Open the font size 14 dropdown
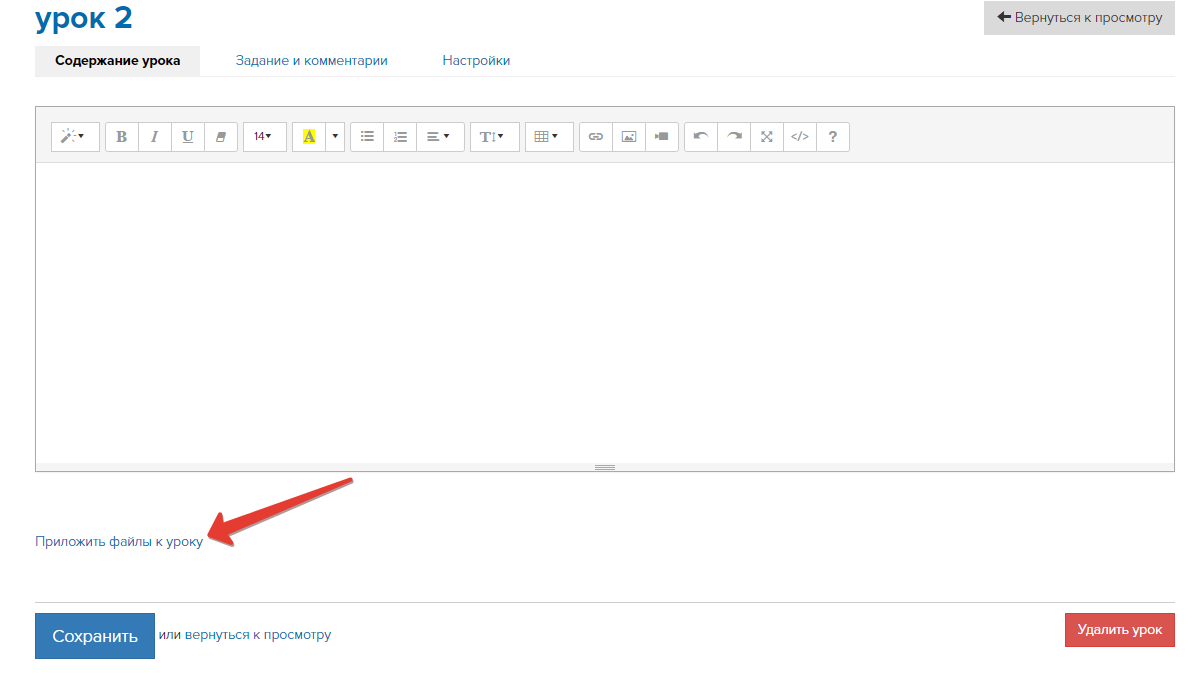The width and height of the screenshot is (1200, 685). 264,137
